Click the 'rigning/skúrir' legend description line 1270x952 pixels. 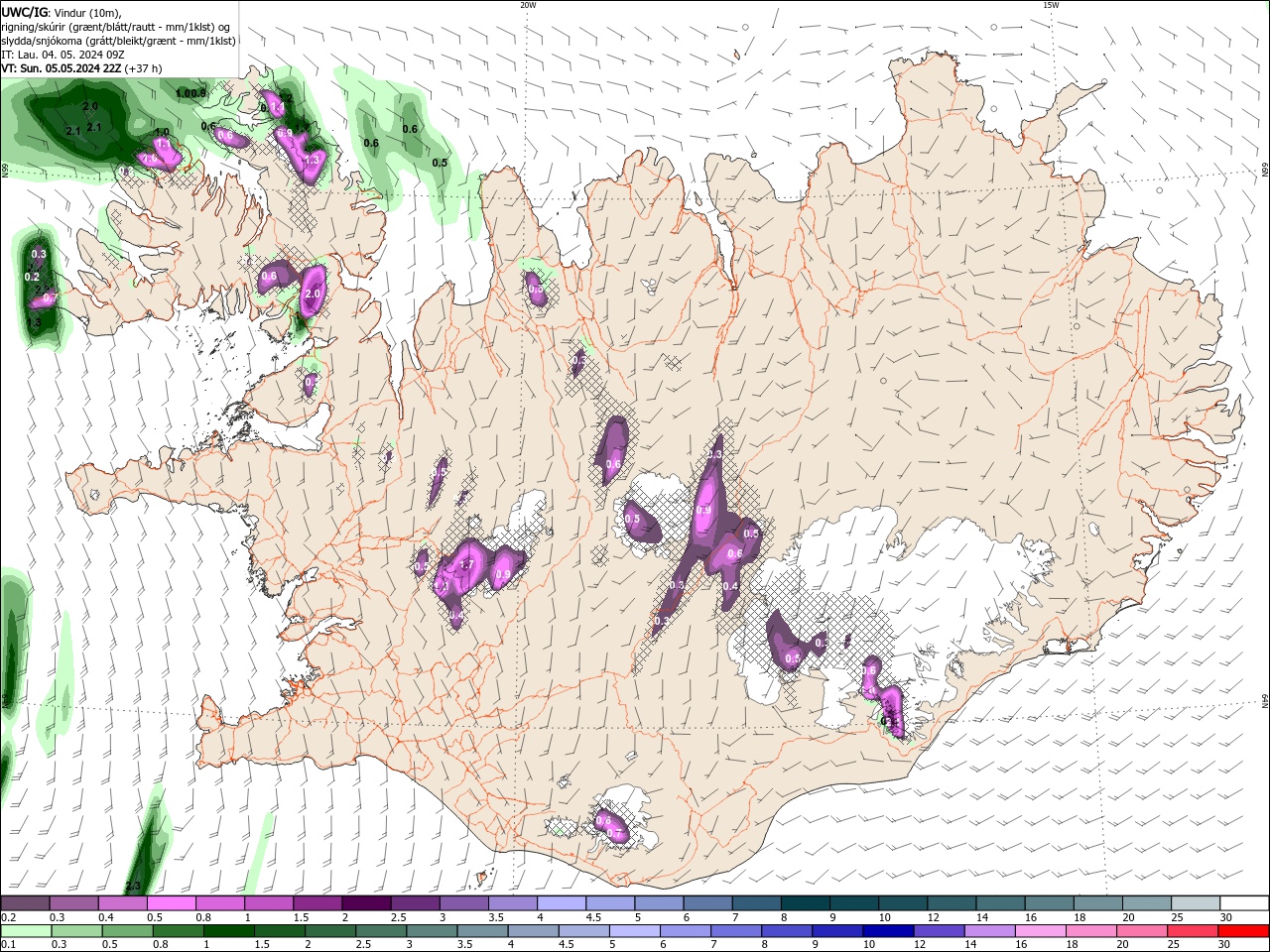116,26
